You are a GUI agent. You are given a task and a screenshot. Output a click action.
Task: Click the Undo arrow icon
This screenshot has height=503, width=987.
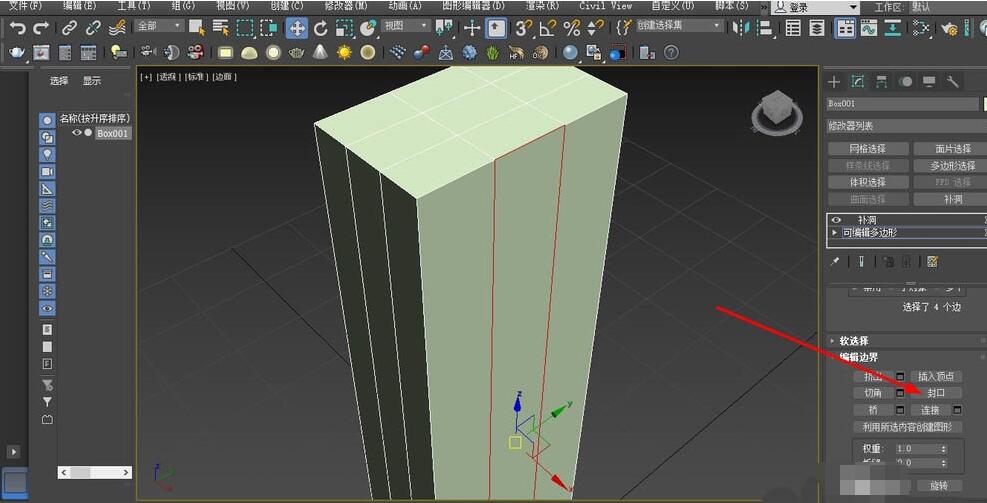coord(18,28)
